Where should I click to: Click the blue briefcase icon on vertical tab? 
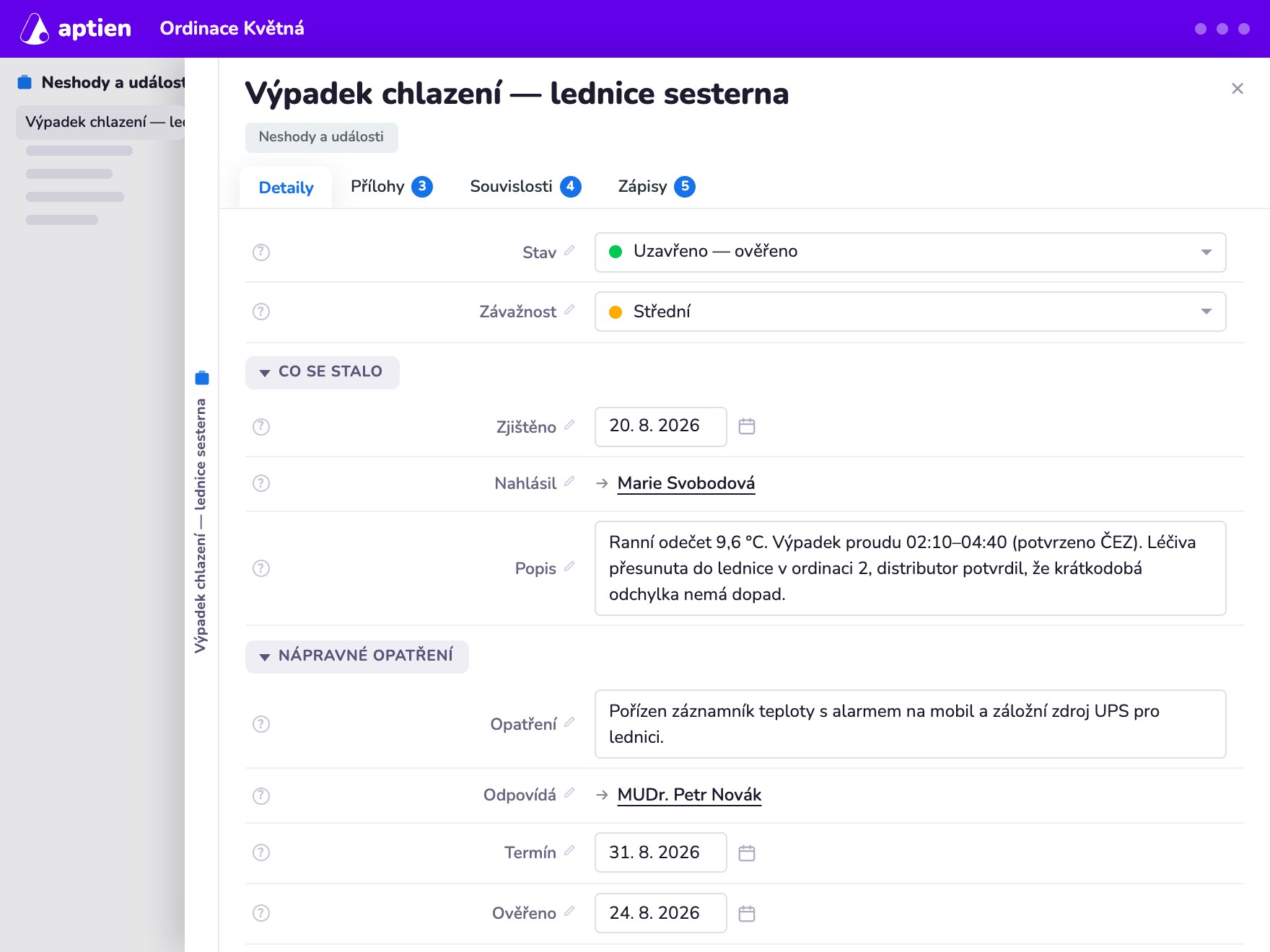pos(202,377)
